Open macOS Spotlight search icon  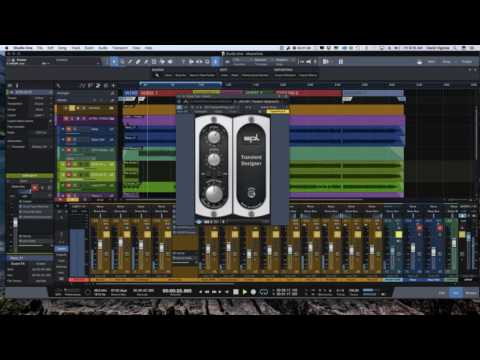tap(456, 48)
